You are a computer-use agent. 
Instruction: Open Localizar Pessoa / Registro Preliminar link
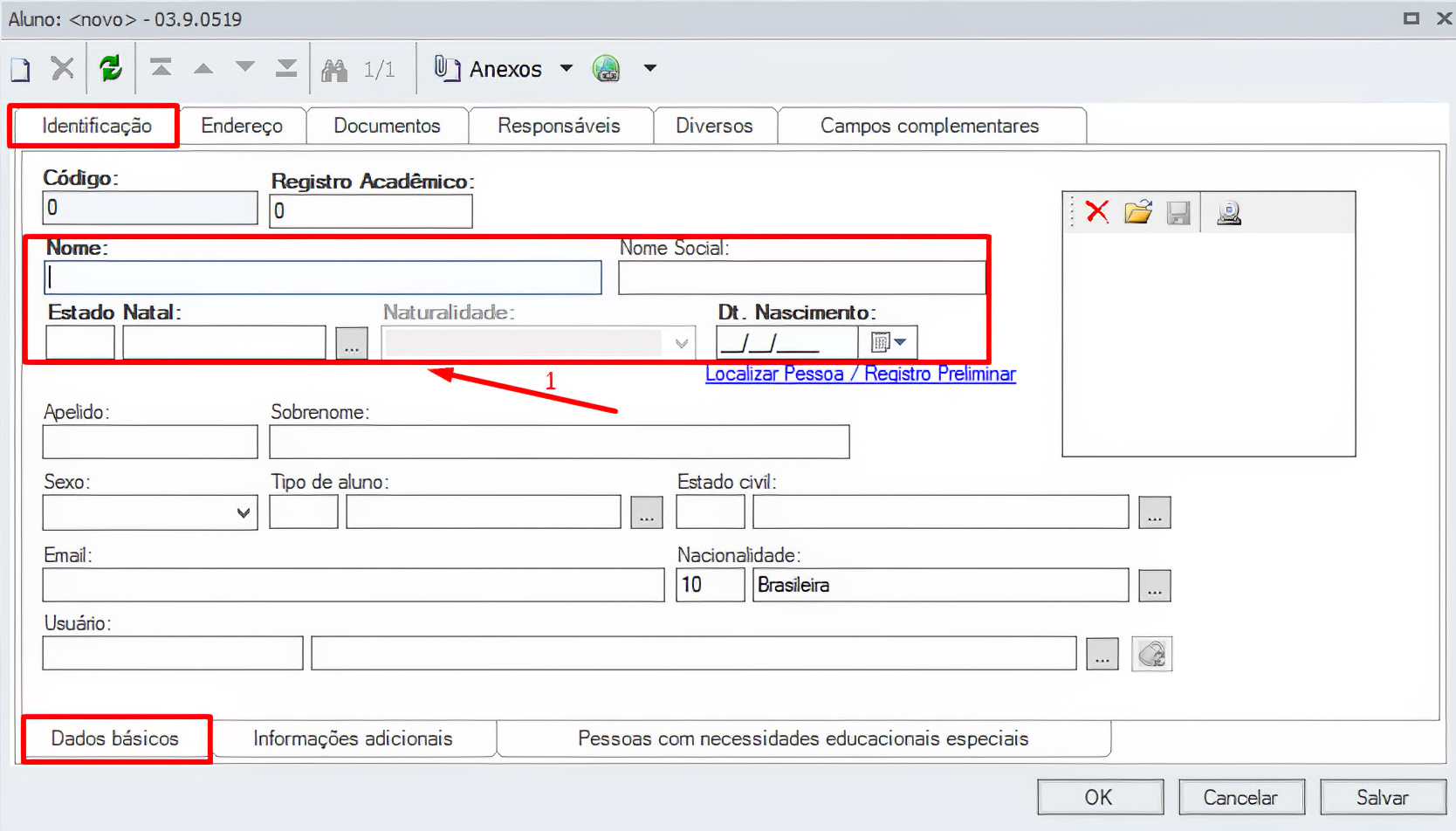coord(860,374)
